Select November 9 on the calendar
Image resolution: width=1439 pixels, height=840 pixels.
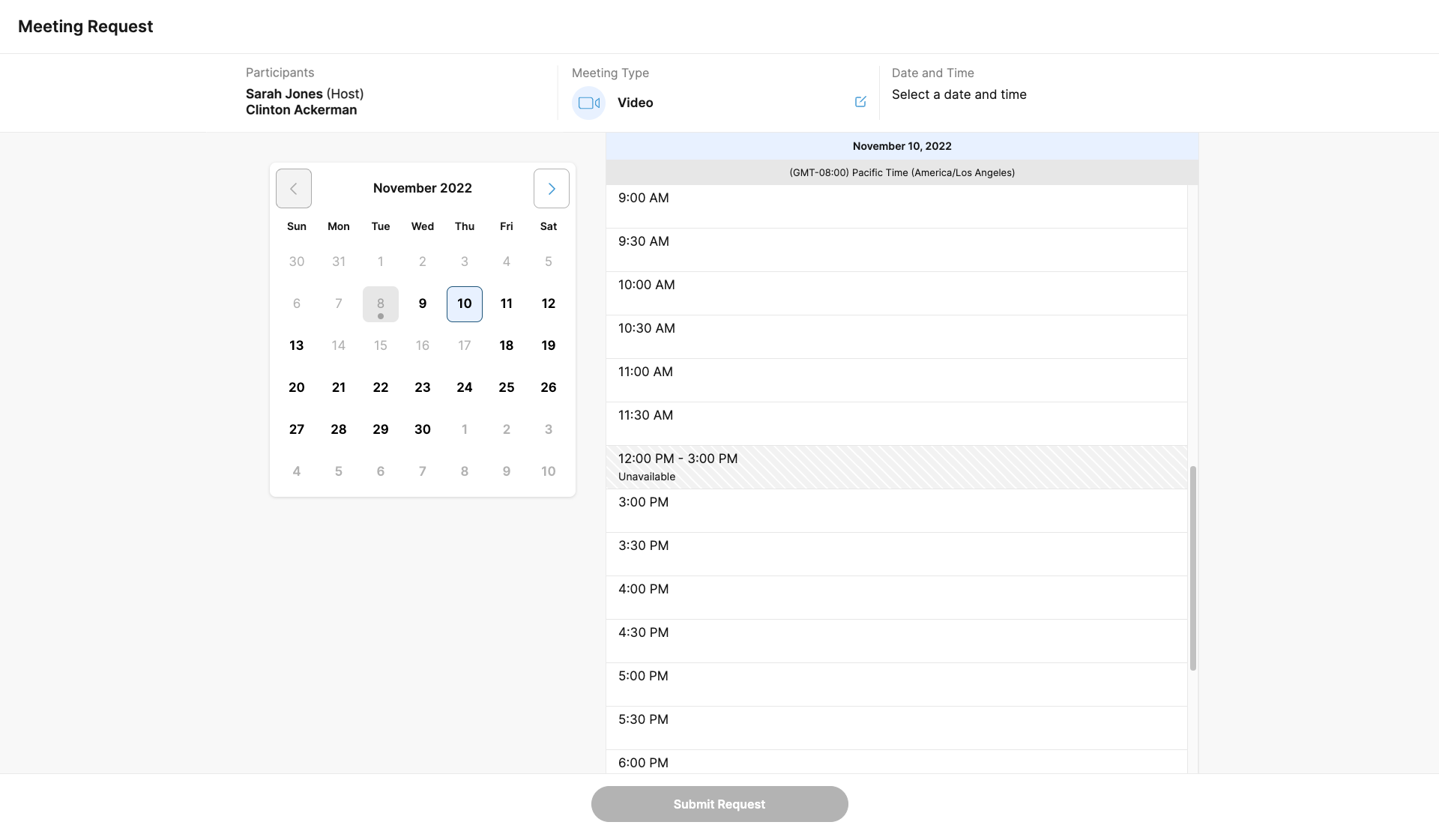click(x=423, y=303)
